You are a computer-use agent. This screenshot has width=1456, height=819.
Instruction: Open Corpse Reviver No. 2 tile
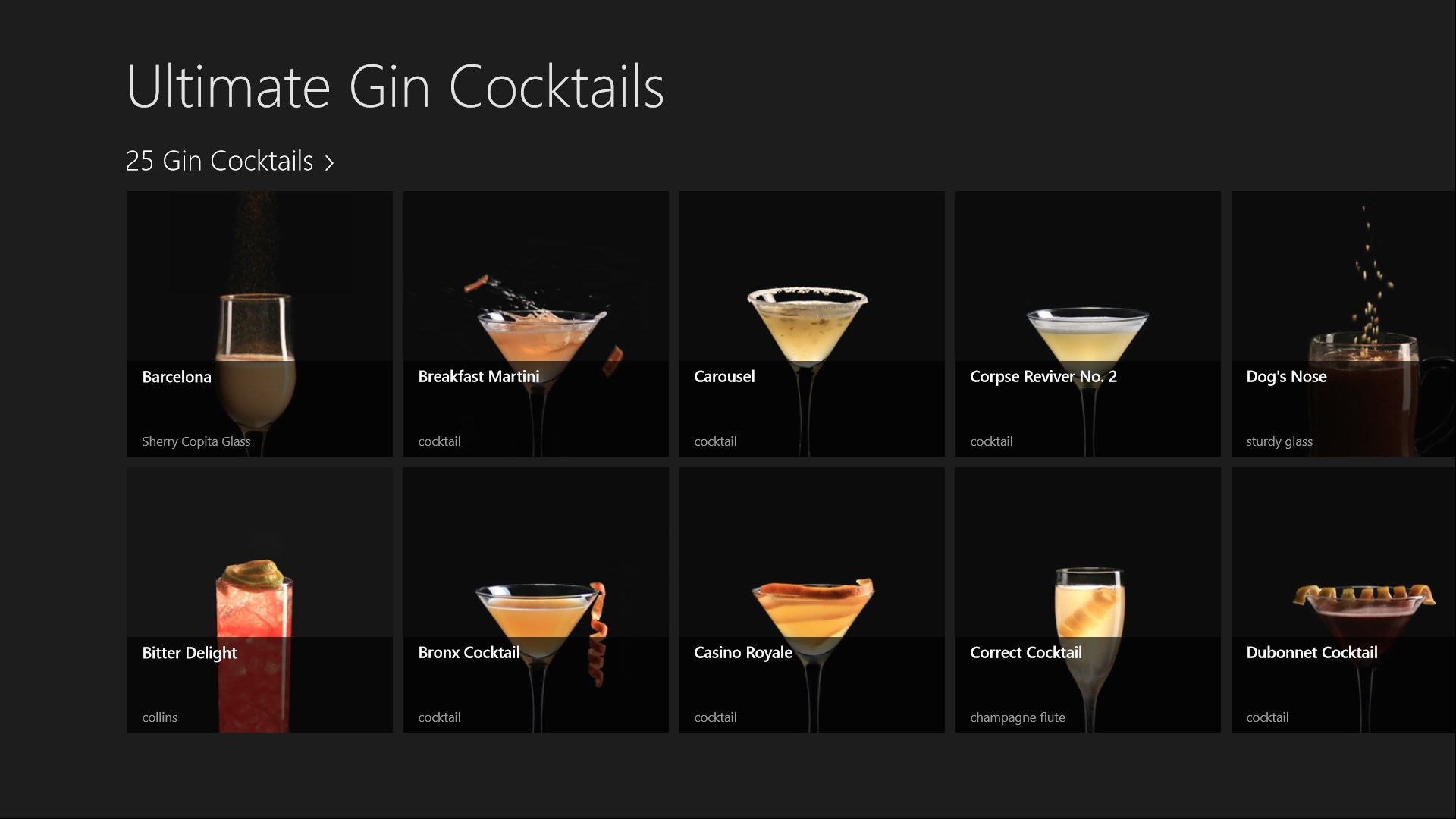(1088, 324)
